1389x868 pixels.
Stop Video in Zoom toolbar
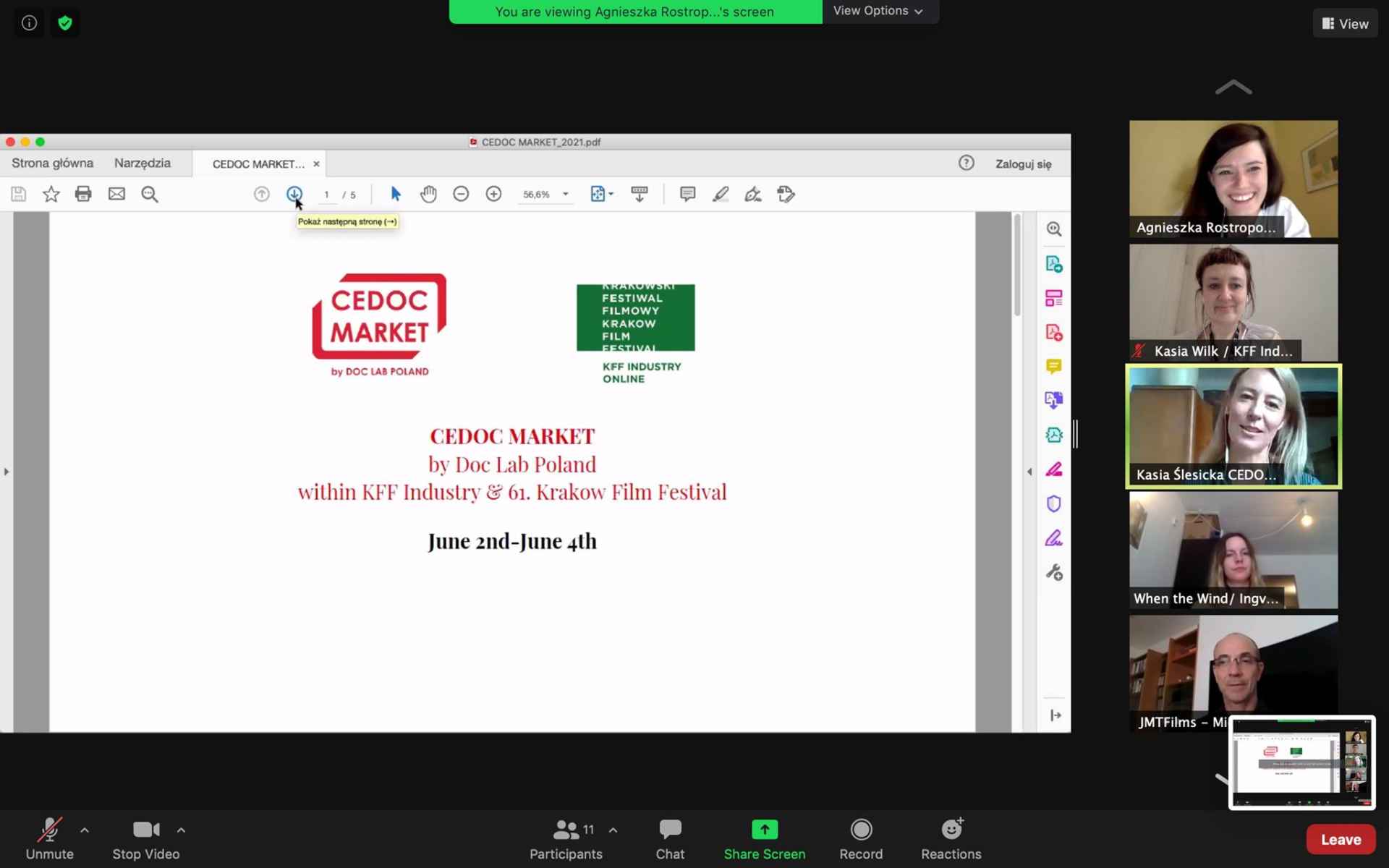[146, 839]
